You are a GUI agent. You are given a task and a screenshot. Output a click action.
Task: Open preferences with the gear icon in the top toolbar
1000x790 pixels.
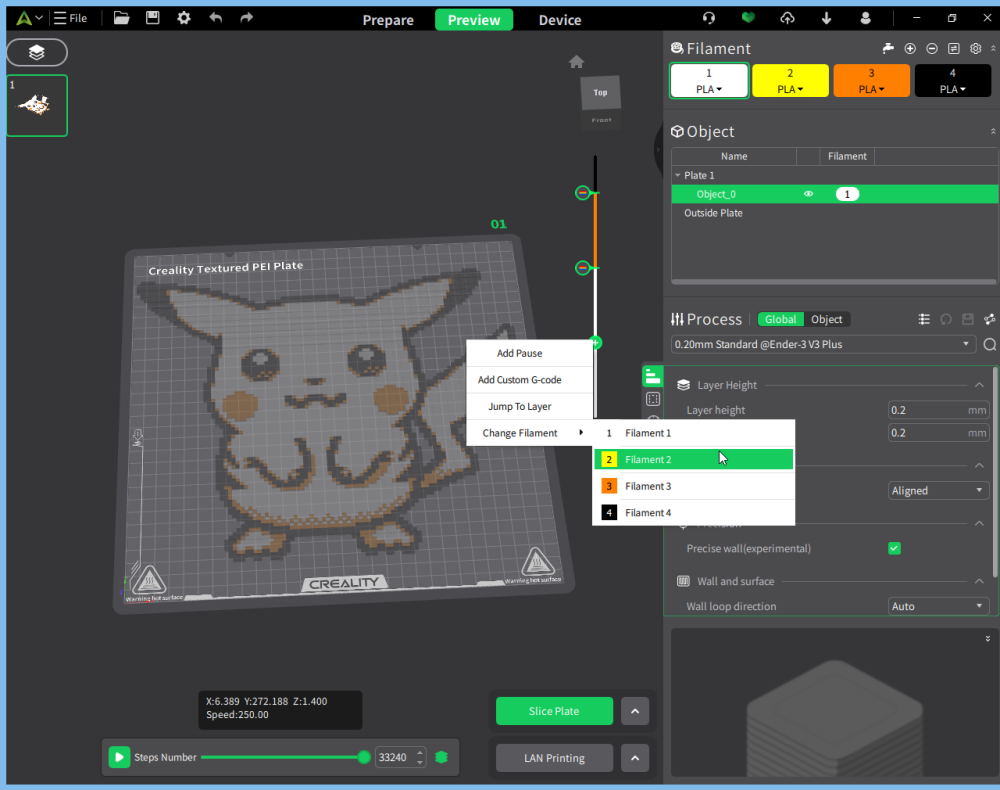(184, 18)
